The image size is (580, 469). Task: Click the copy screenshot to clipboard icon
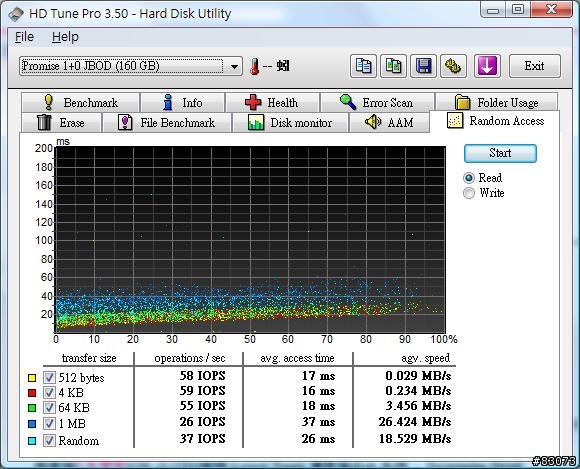coord(394,66)
